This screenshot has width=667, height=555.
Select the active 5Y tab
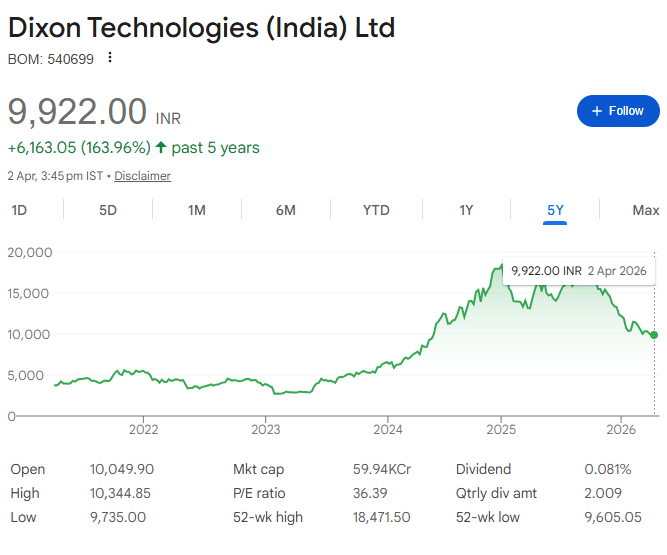click(555, 210)
